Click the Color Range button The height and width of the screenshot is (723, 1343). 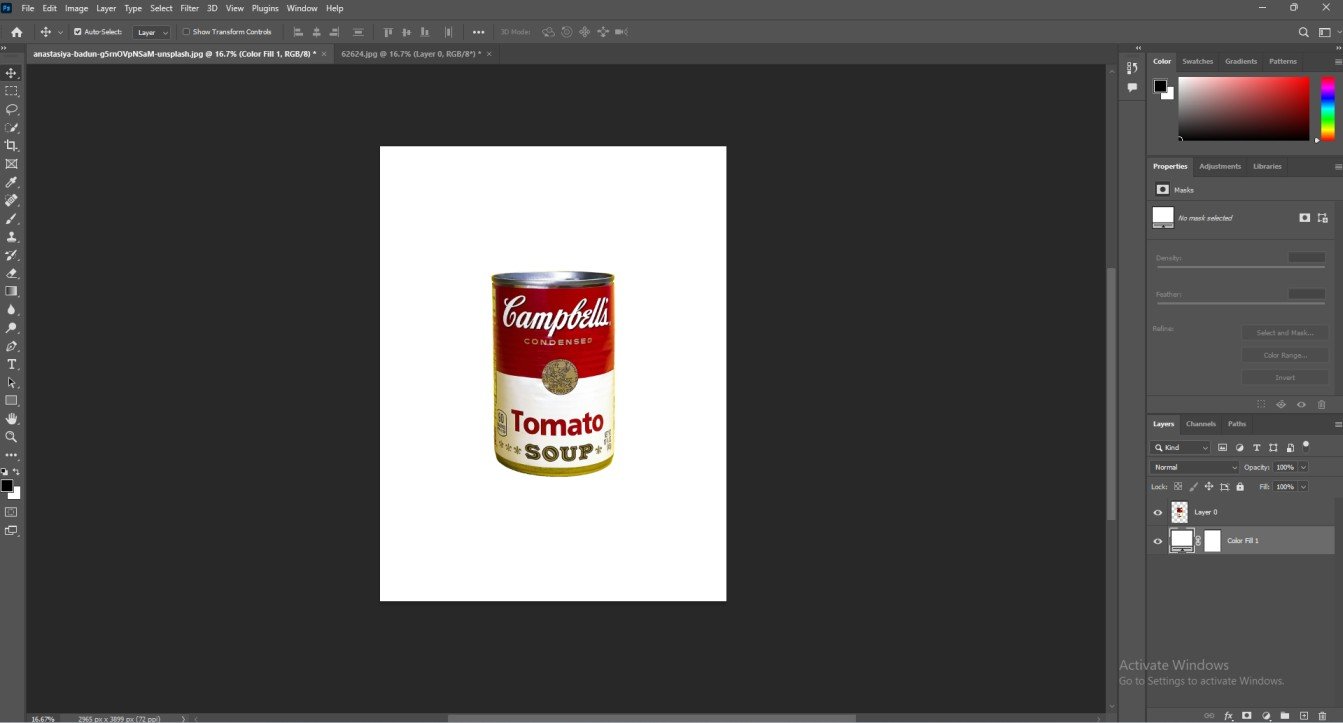point(1285,355)
